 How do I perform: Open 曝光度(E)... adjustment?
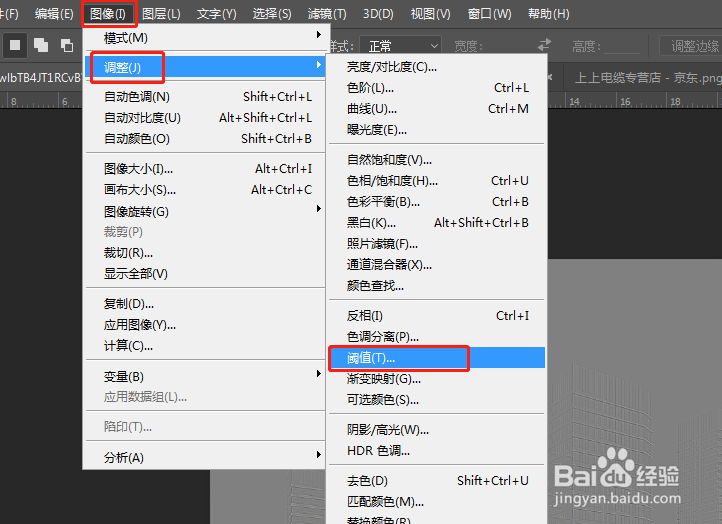pos(437,130)
